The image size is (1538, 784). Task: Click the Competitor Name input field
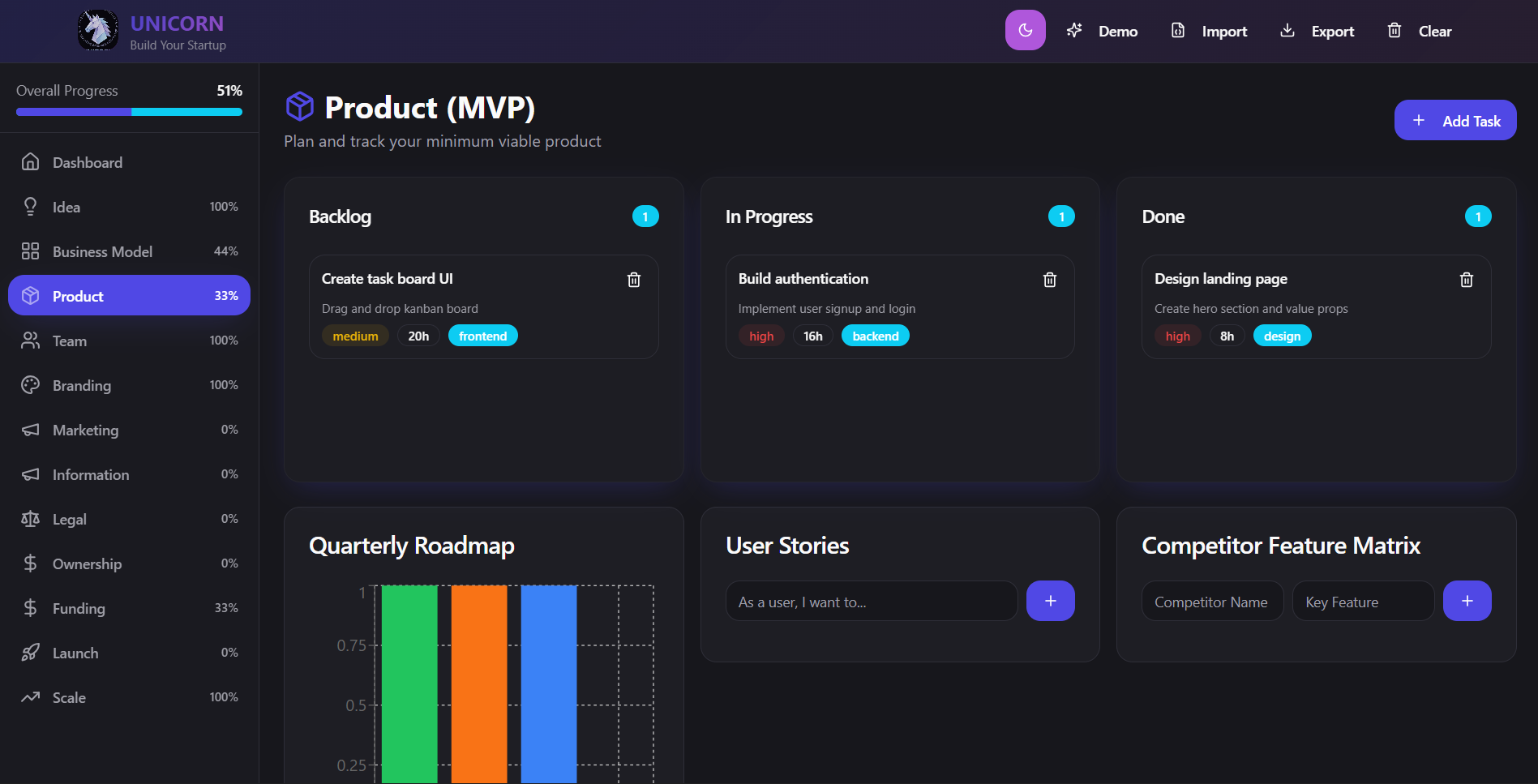click(x=1211, y=602)
